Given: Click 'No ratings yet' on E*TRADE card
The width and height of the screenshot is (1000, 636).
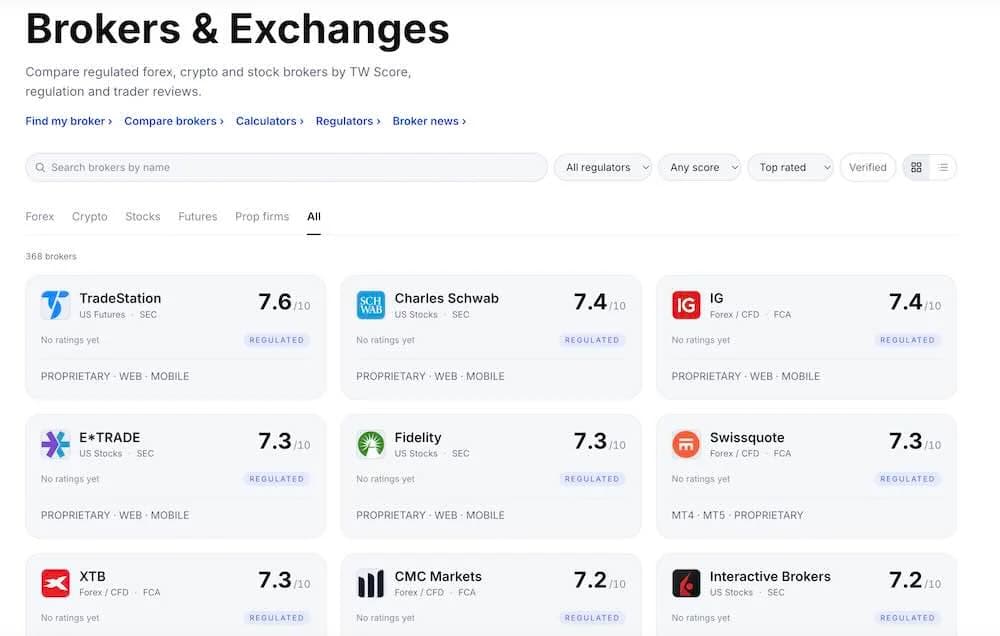Looking at the screenshot, I should 70,479.
